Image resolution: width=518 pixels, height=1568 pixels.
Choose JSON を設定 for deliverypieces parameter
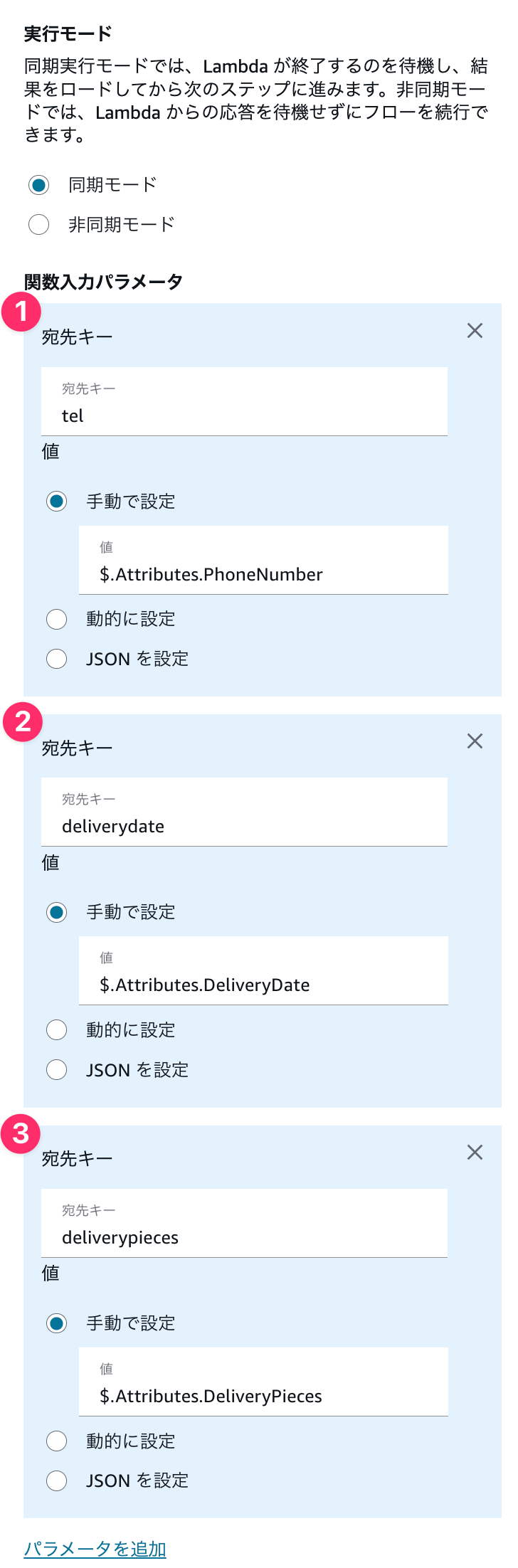click(x=56, y=1480)
